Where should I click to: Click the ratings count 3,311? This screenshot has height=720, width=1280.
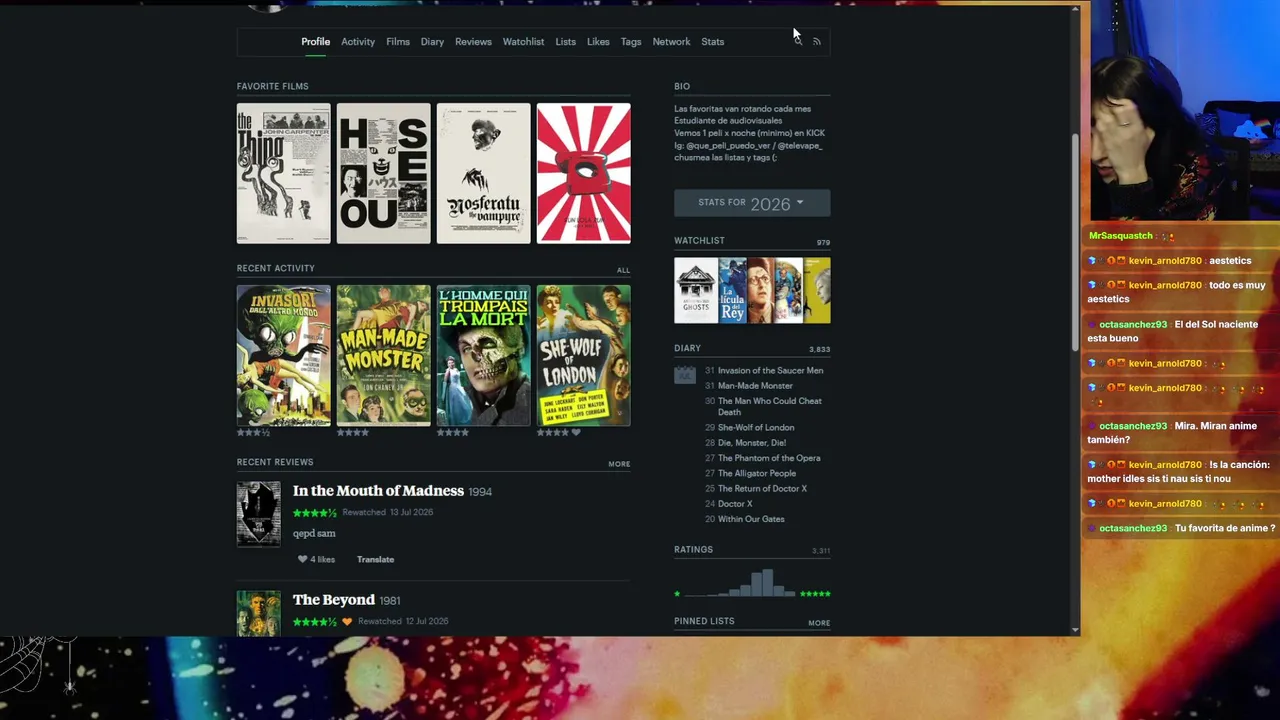click(x=821, y=551)
